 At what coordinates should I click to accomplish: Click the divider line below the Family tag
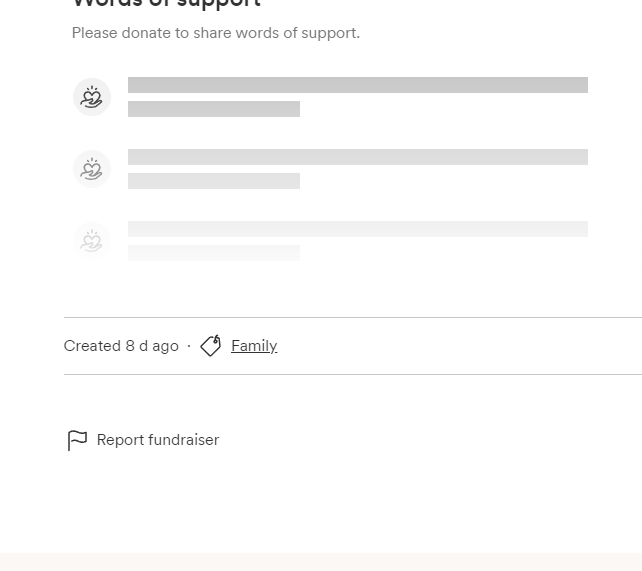(x=352, y=374)
